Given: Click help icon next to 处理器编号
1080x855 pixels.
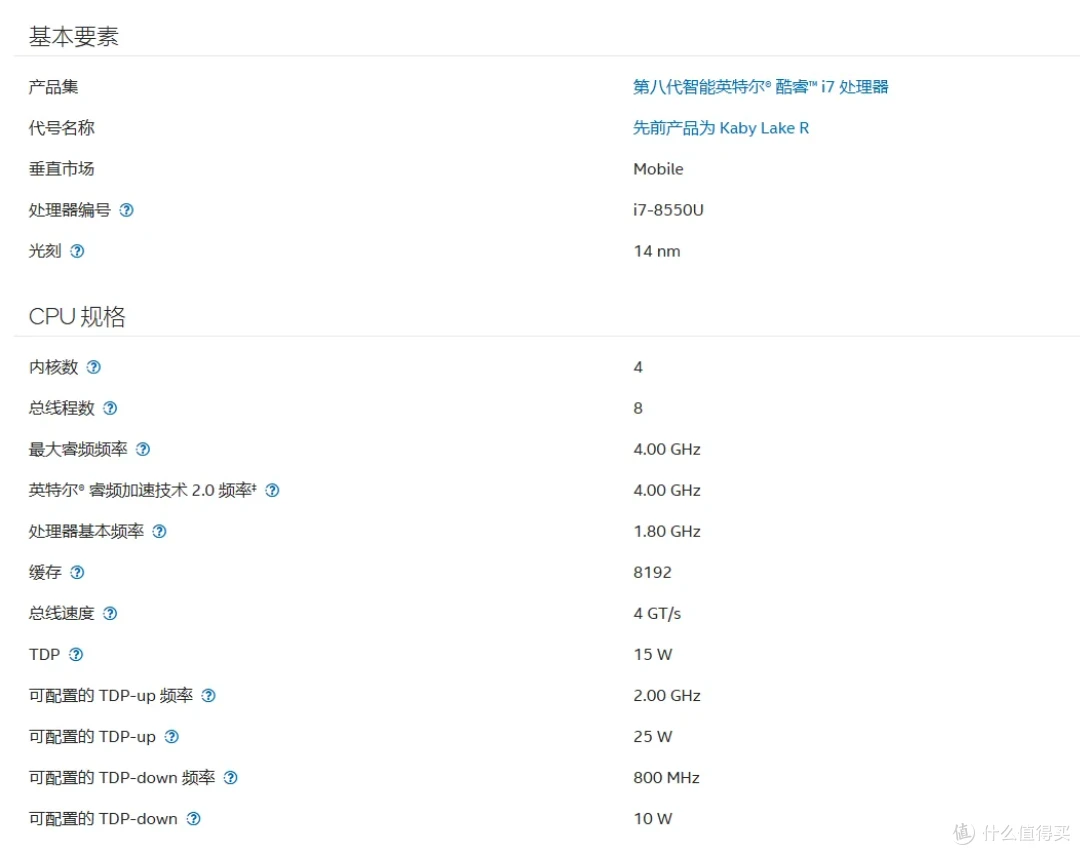Looking at the screenshot, I should (126, 210).
